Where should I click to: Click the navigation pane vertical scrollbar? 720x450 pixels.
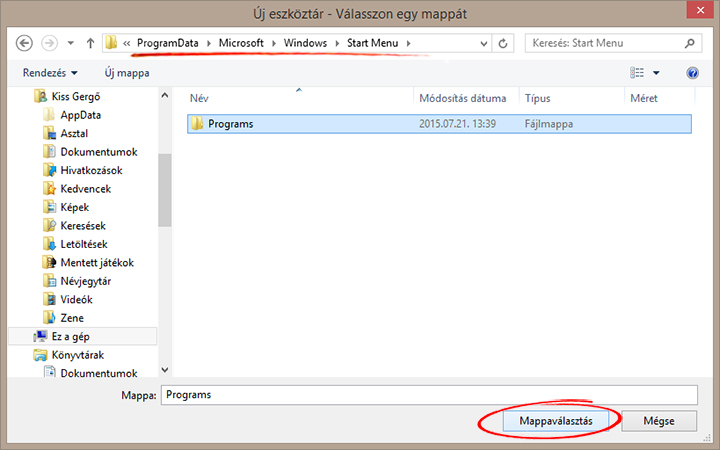[x=165, y=190]
